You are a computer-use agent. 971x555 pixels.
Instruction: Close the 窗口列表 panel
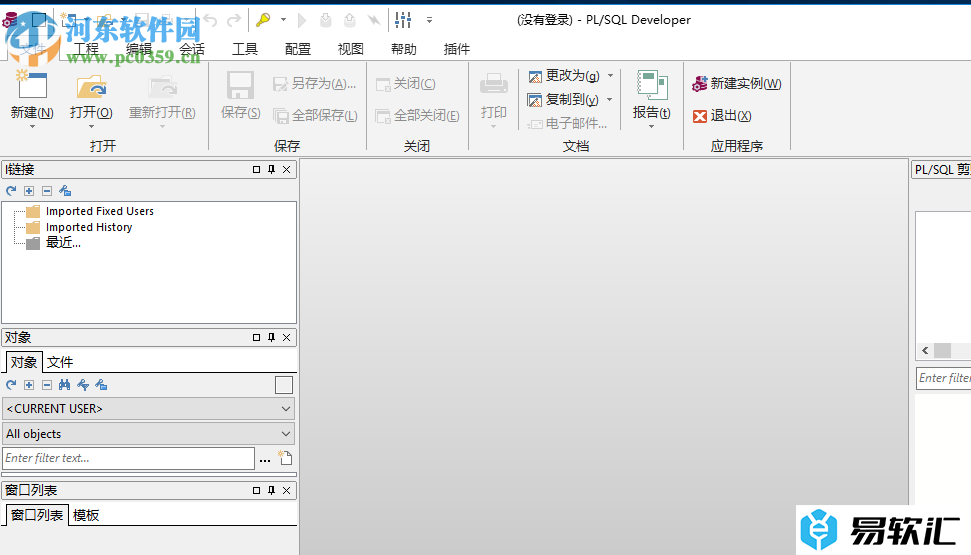(287, 491)
